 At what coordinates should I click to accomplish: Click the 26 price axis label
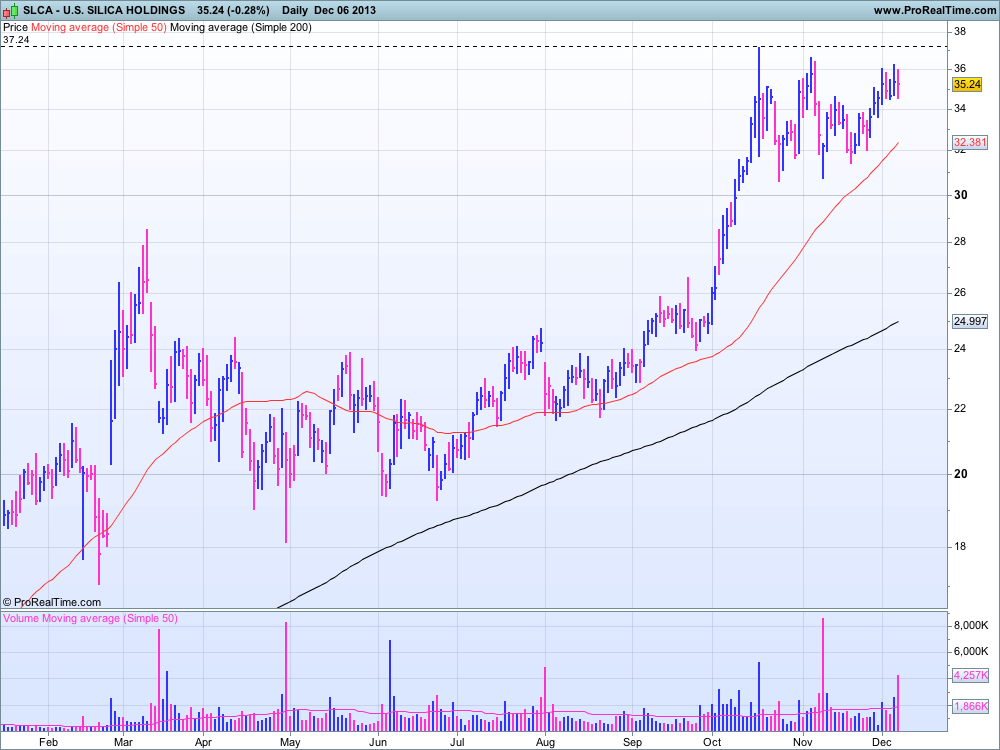[960, 293]
